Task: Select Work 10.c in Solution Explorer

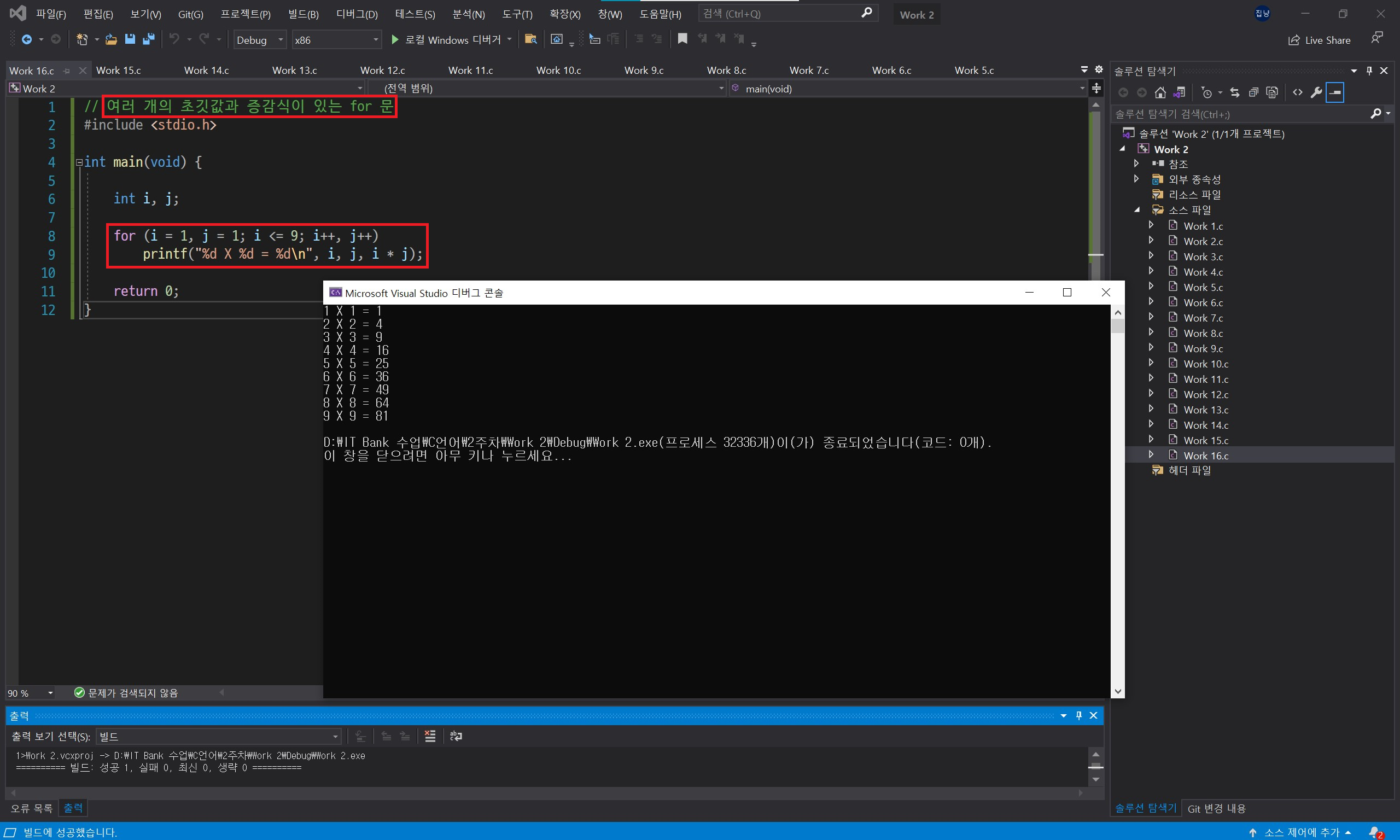Action: pyautogui.click(x=1205, y=363)
